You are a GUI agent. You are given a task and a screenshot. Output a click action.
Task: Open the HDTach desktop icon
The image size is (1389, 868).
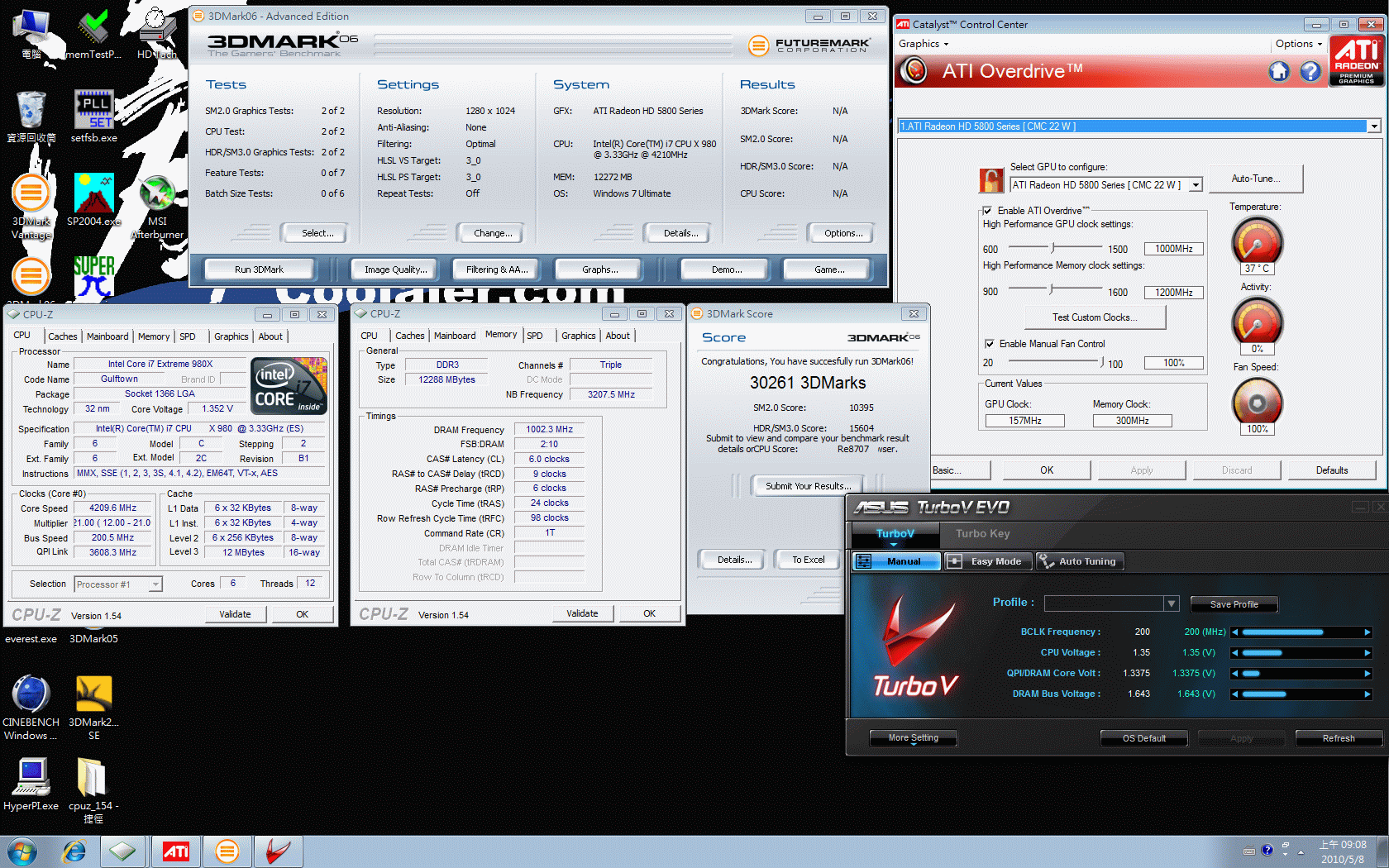pos(156,33)
